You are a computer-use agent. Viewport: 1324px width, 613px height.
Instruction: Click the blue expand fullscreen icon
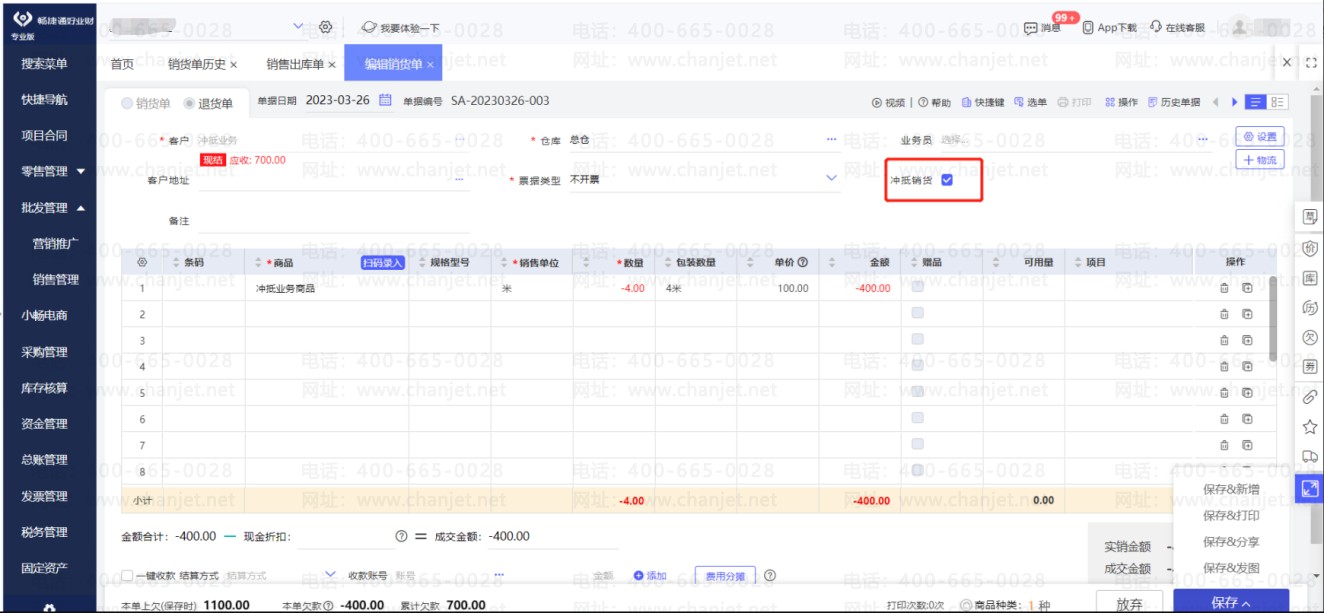point(1309,489)
